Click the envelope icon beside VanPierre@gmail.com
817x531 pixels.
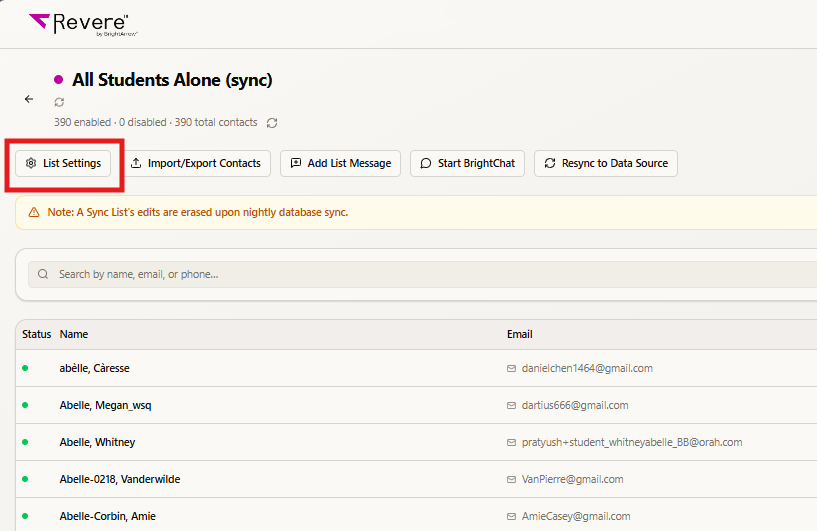click(x=511, y=479)
